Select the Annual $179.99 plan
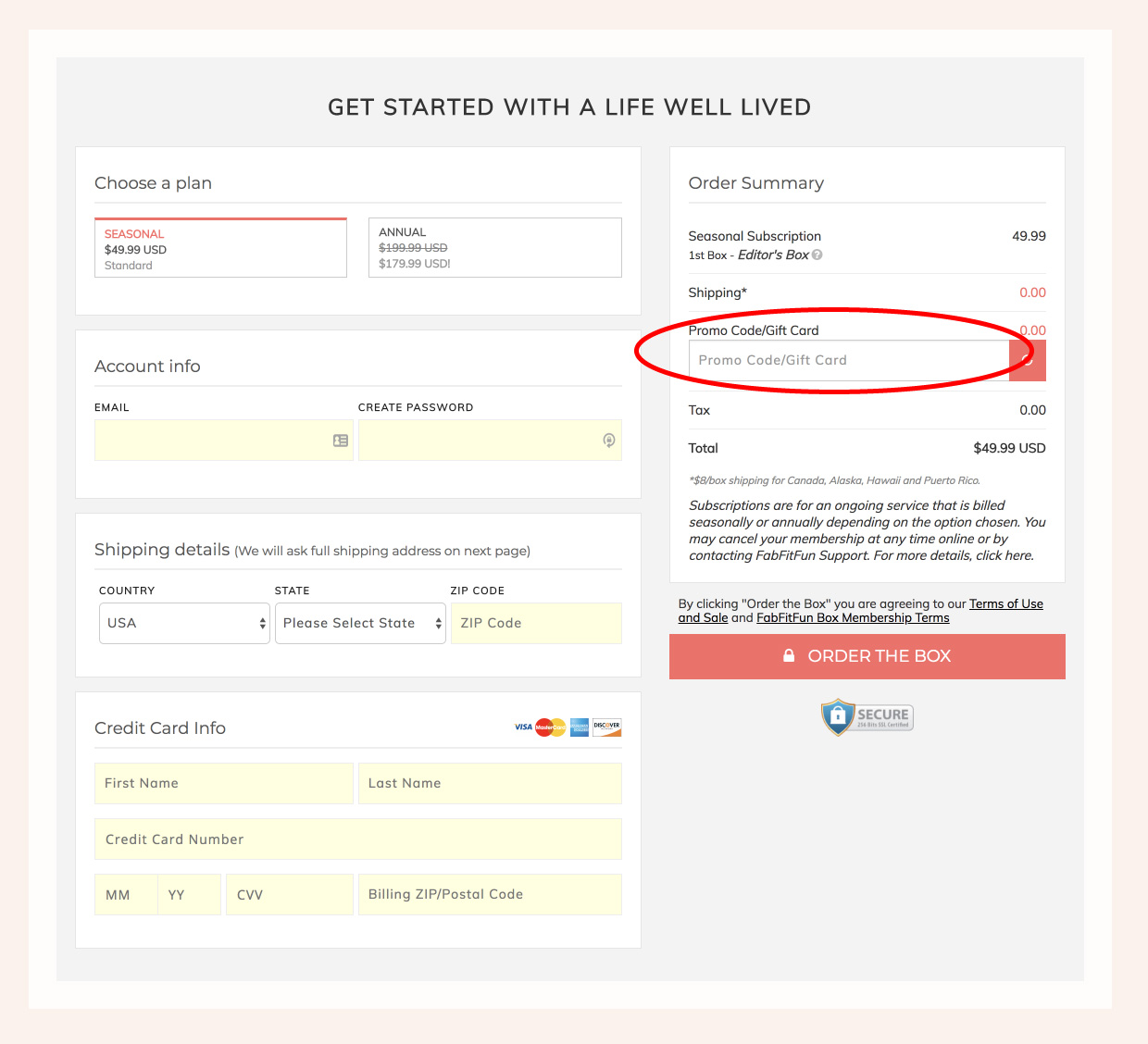Viewport: 1148px width, 1044px height. pyautogui.click(x=494, y=248)
